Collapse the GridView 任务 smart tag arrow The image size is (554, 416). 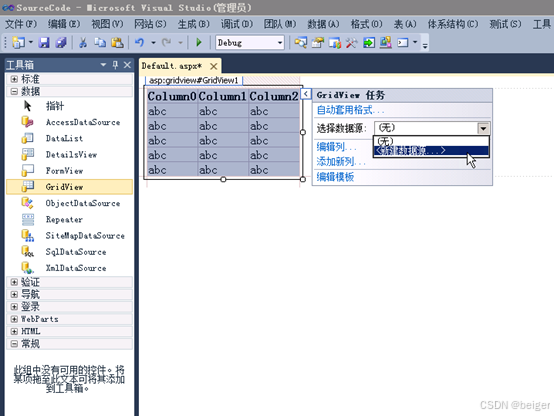click(306, 94)
